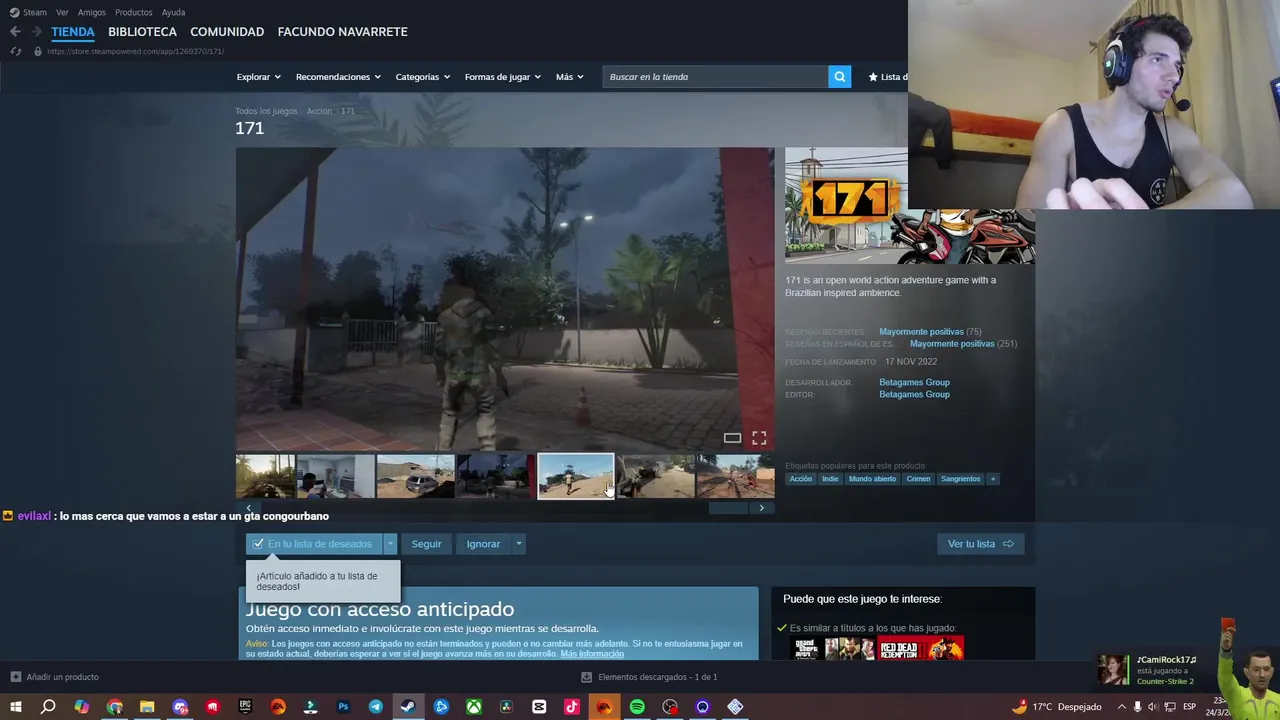The height and width of the screenshot is (720, 1280).
Task: Open the highlighted EA app in taskbar
Action: [604, 707]
